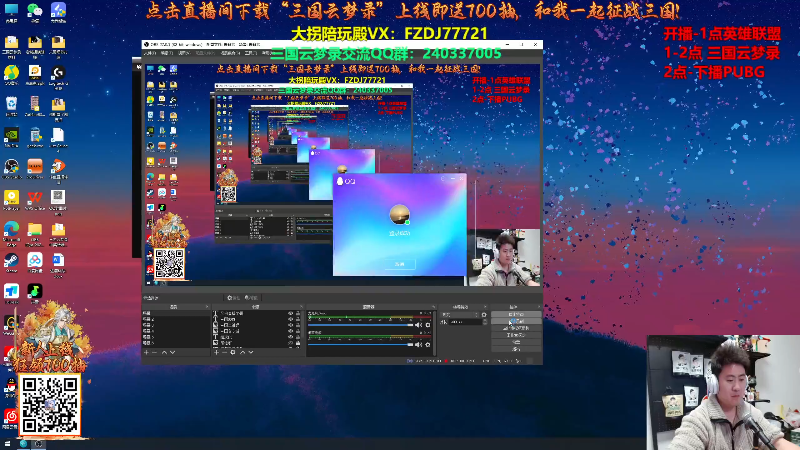Open the Help menu in OBS
Screen dimensions: 800x450
pyautogui.click(x=267, y=53)
